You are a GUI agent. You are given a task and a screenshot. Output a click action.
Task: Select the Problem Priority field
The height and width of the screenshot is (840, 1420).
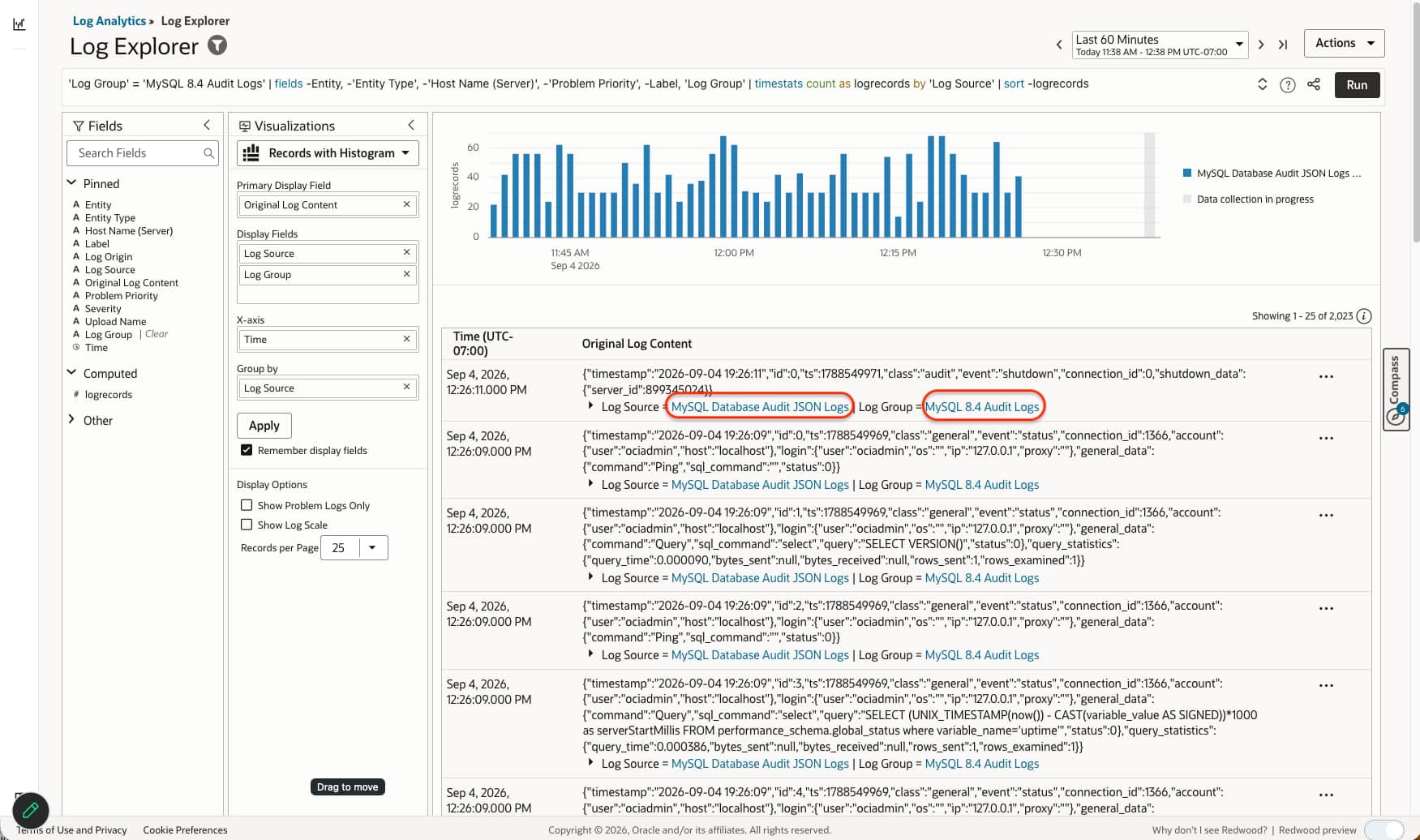click(x=122, y=295)
